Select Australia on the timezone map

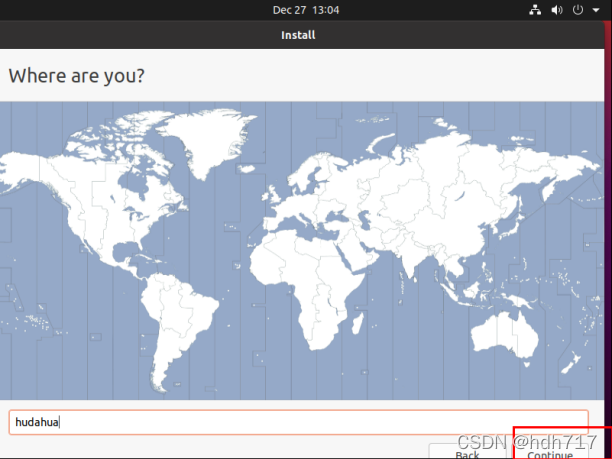click(x=505, y=333)
